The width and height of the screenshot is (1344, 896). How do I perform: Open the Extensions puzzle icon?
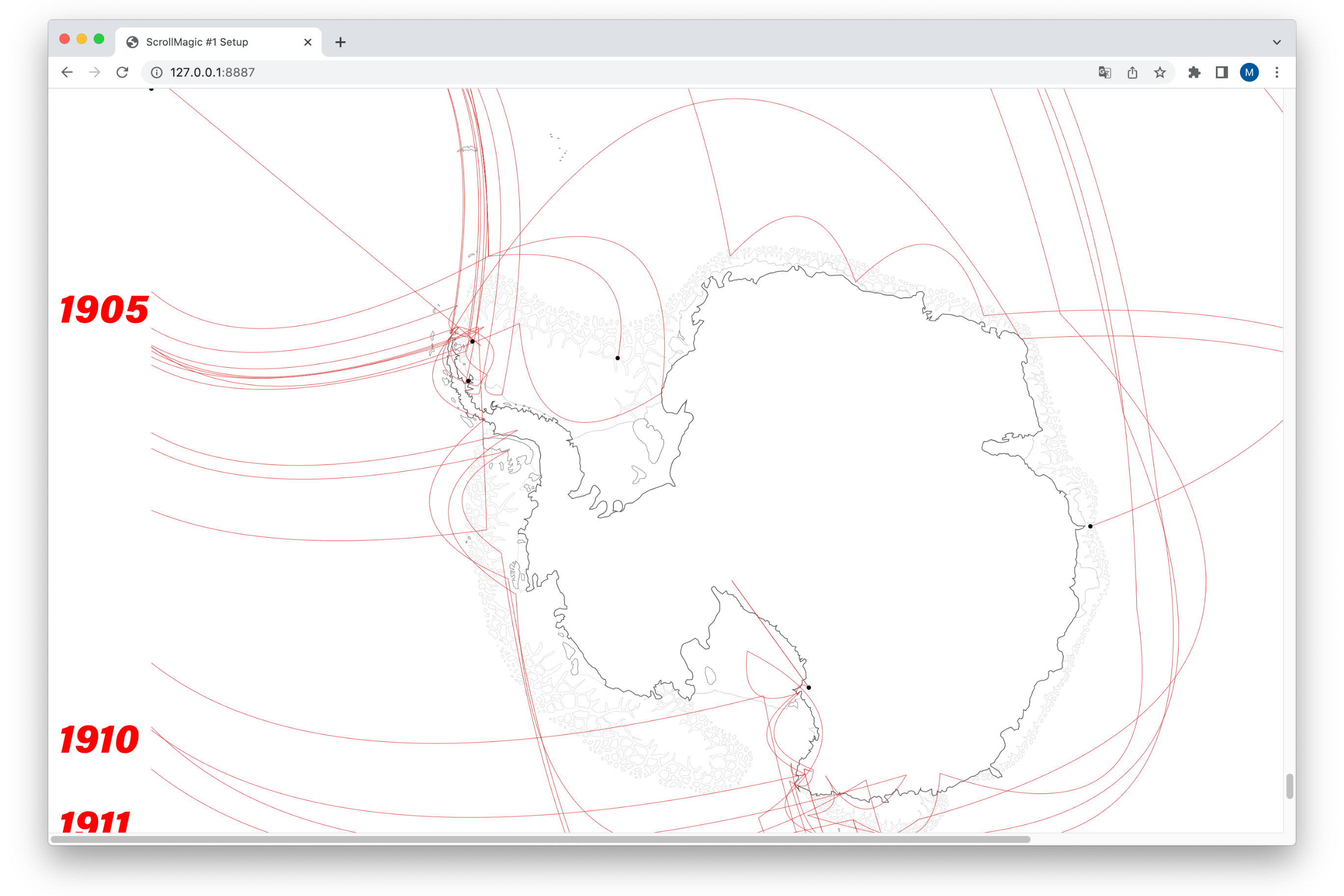1194,73
